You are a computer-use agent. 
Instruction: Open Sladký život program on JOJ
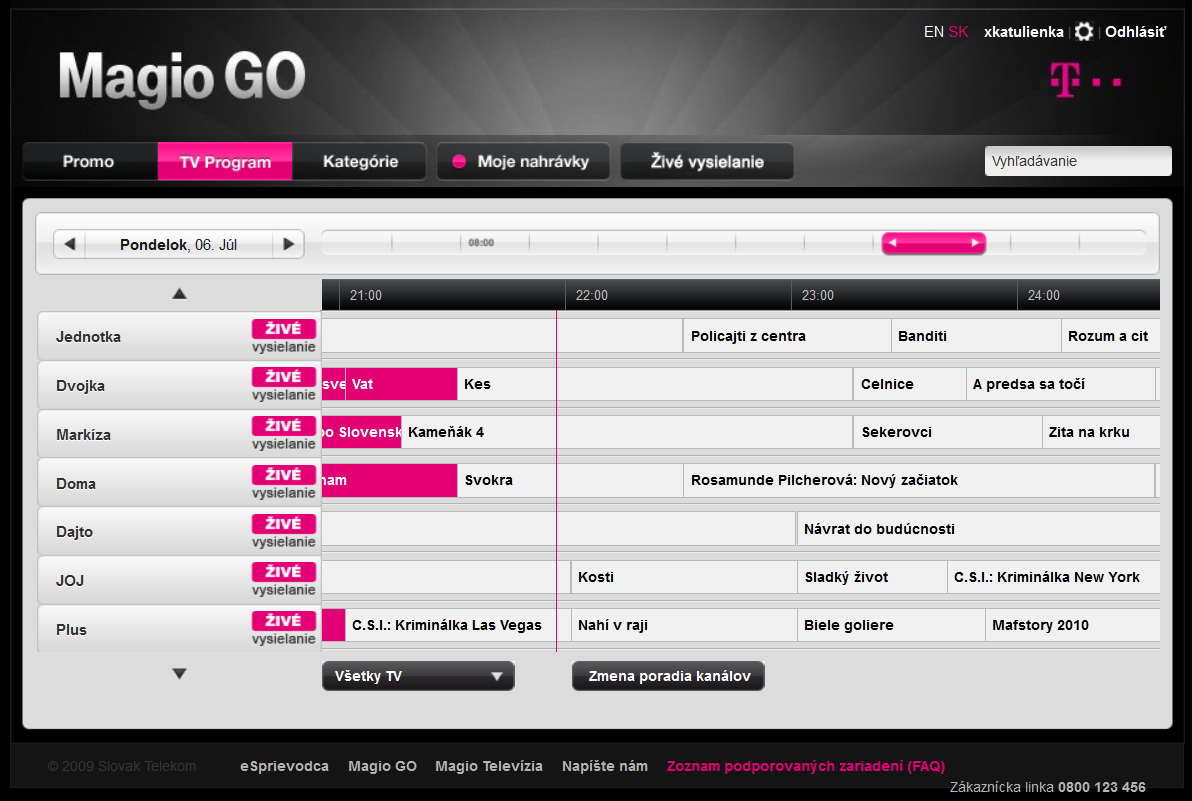tap(872, 577)
